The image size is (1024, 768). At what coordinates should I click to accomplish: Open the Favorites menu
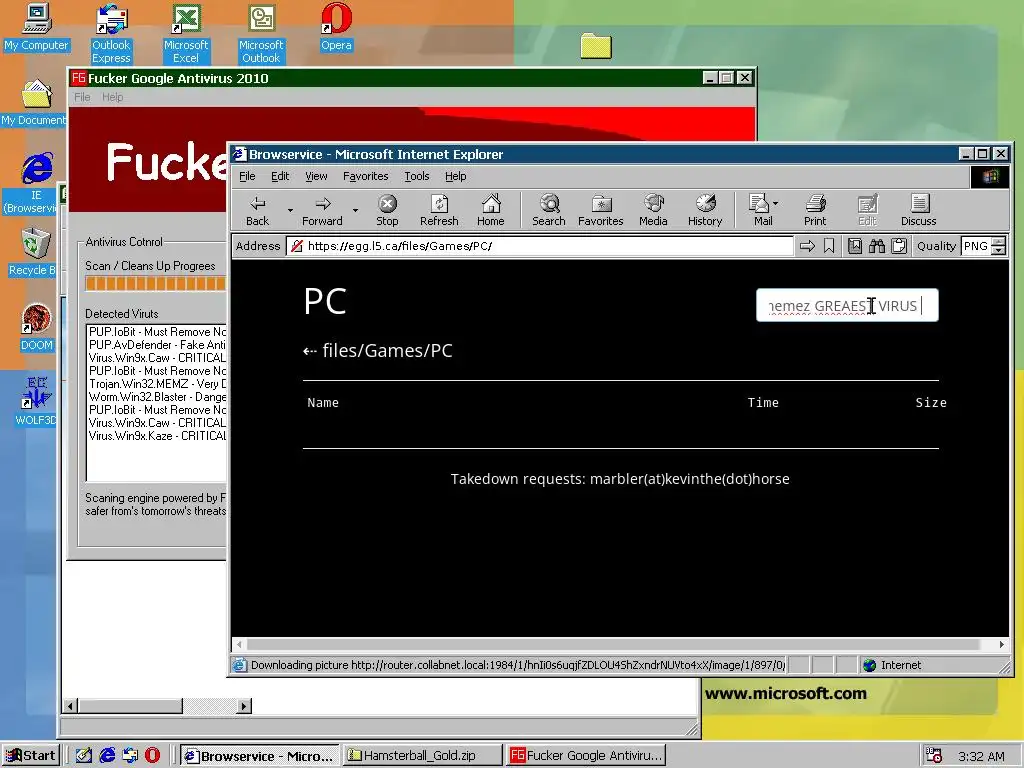pos(366,176)
